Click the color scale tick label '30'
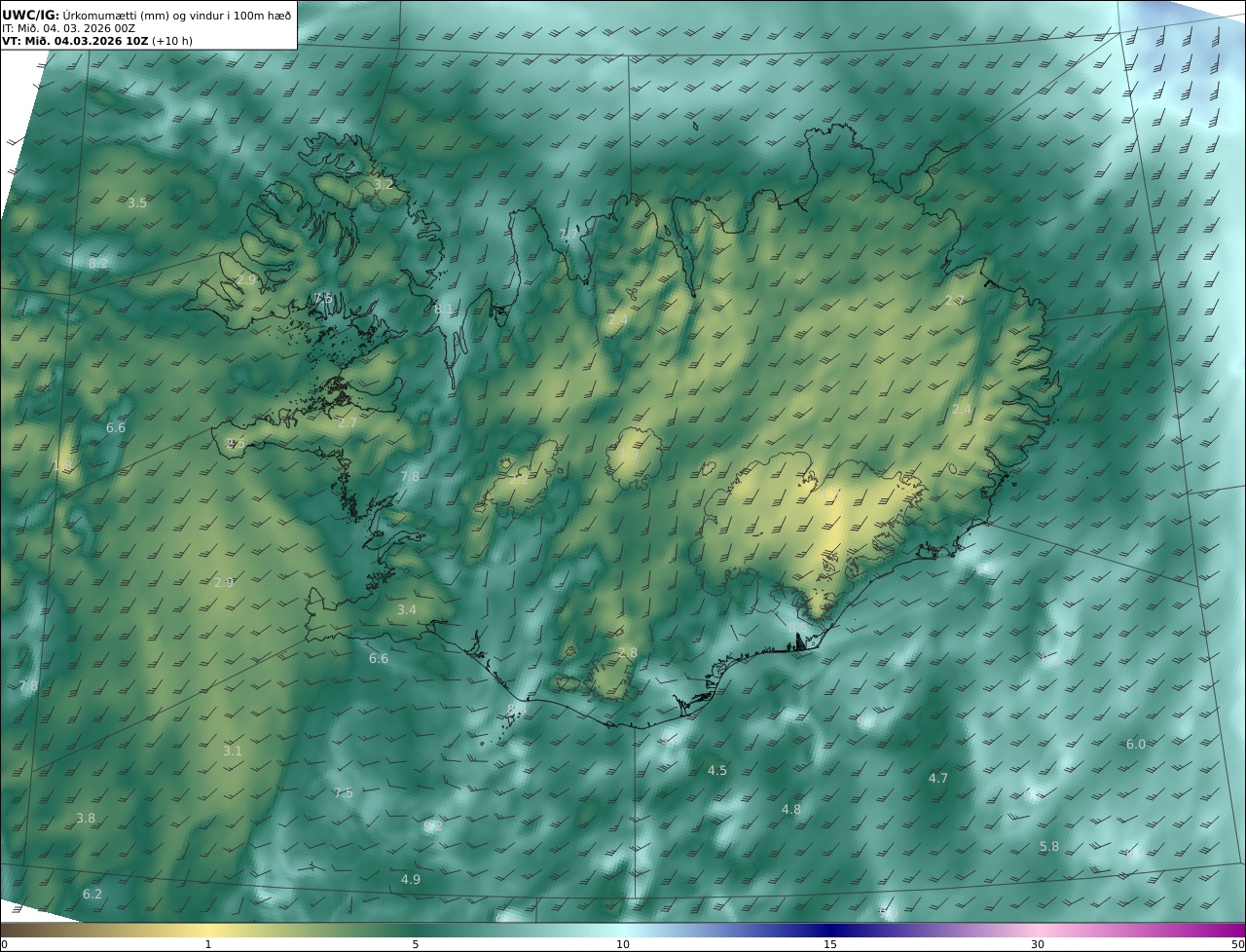The image size is (1246, 952). 1038,945
